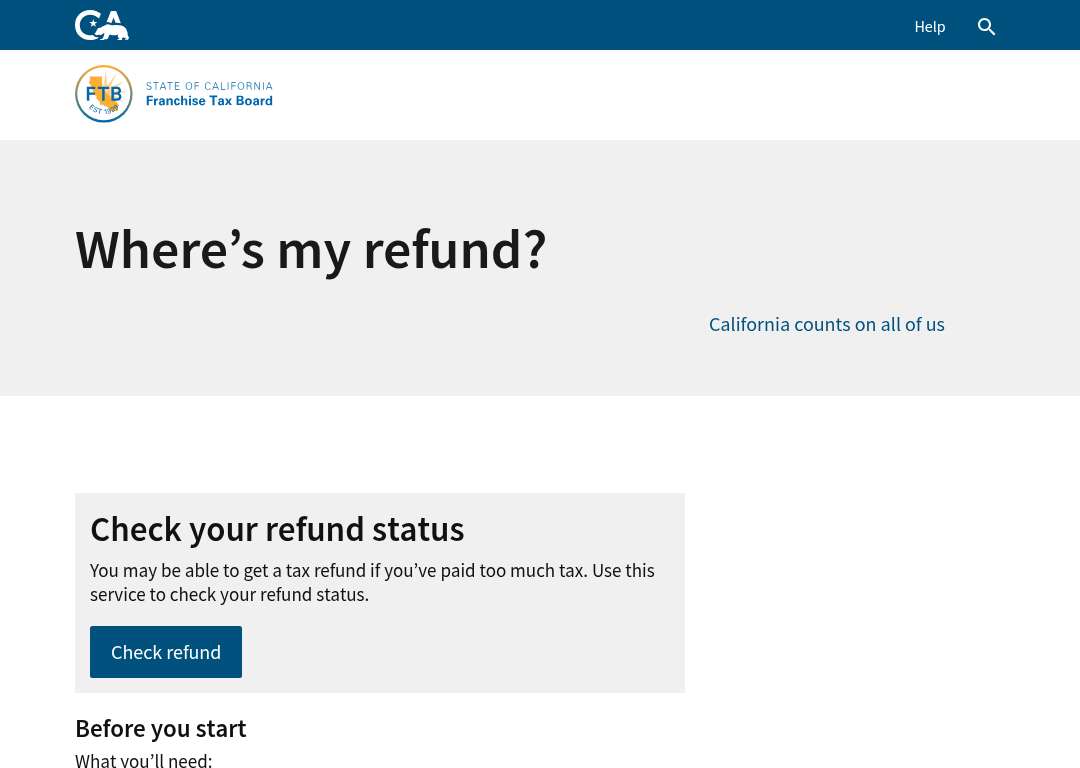1080x768 pixels.
Task: Click the line 'service to check your refund status'
Action: pos(229,594)
